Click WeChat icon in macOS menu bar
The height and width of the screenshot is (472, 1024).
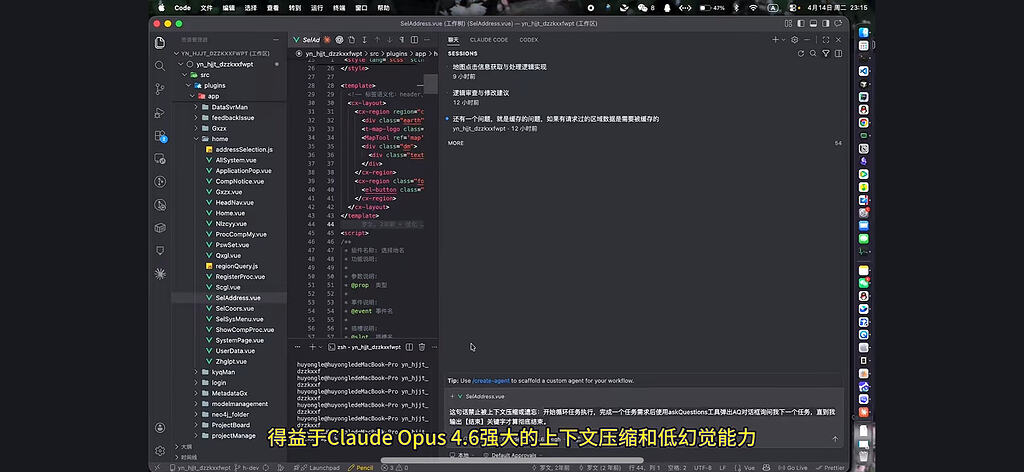pyautogui.click(x=643, y=8)
